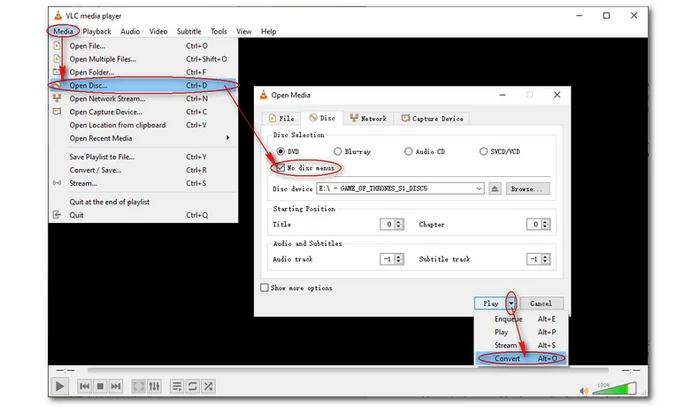Open the dropdown arrow beside Play
The height and width of the screenshot is (407, 700).
[x=511, y=303]
